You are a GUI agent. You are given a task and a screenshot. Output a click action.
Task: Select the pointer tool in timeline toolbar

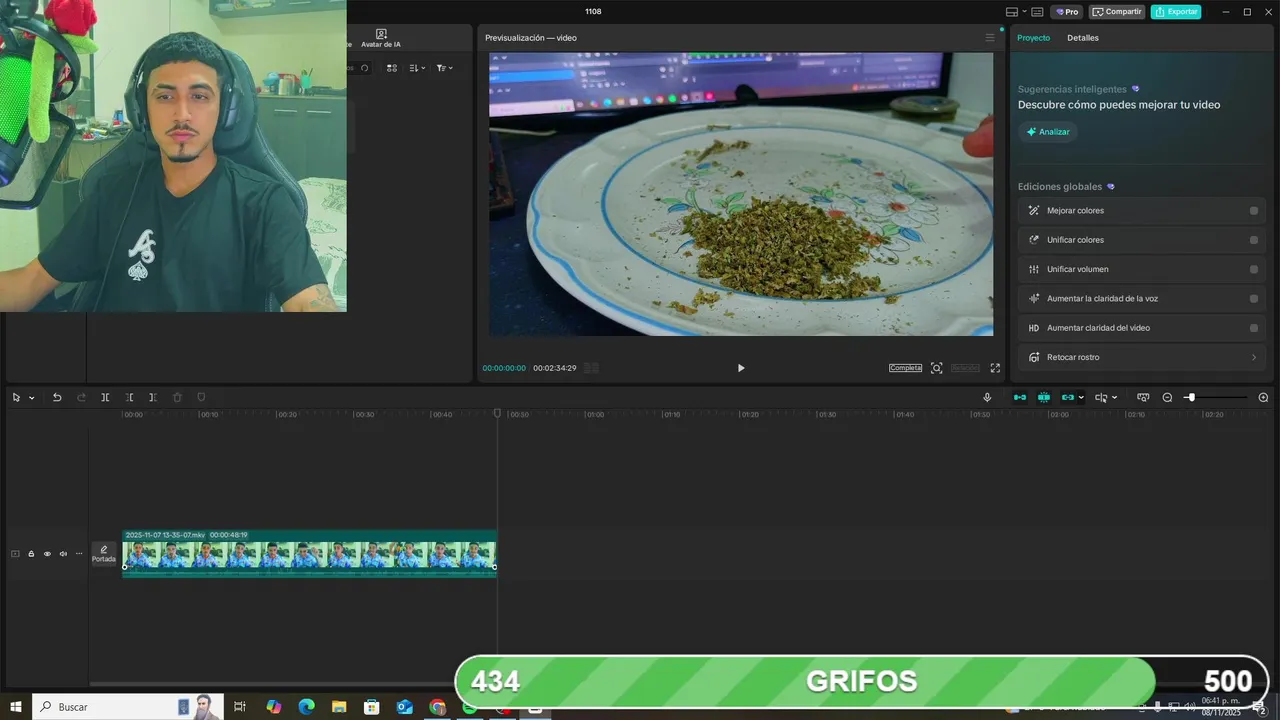click(x=16, y=397)
